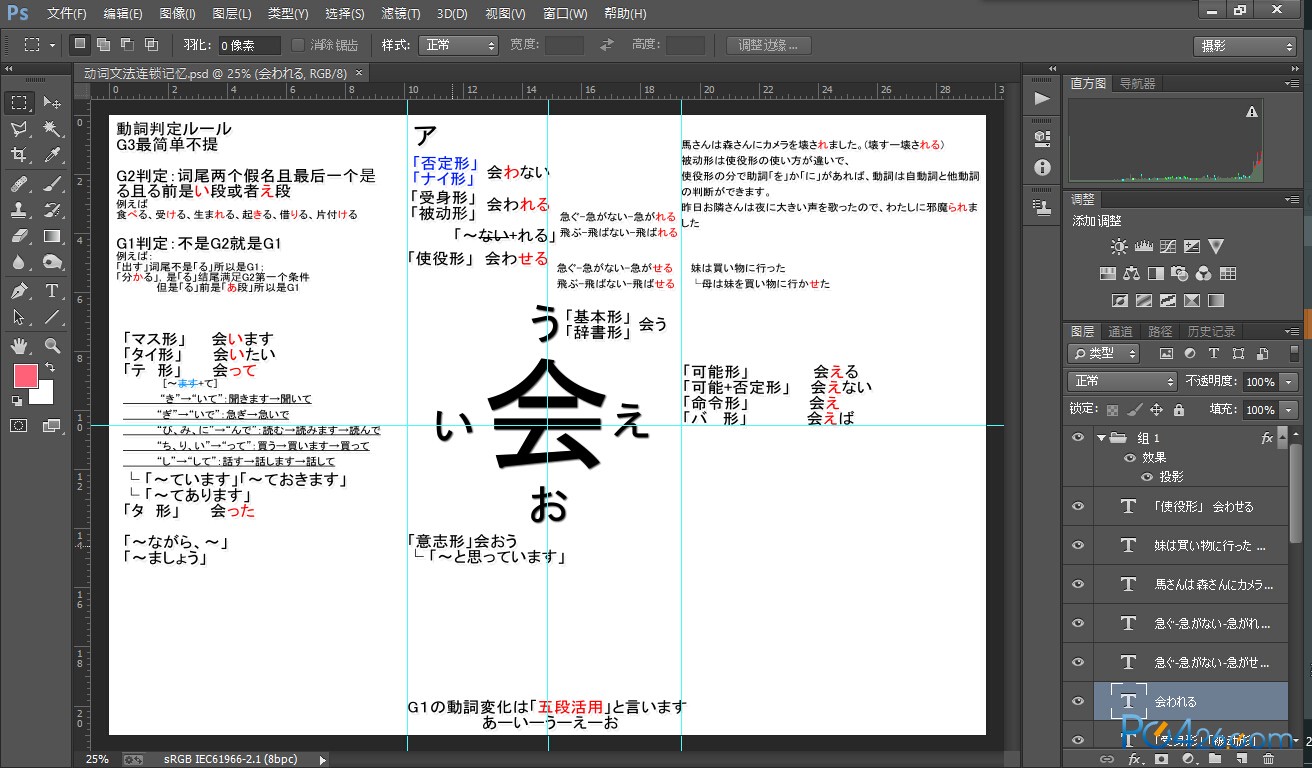Click the 调整边缘 button
The image size is (1312, 768).
(768, 45)
